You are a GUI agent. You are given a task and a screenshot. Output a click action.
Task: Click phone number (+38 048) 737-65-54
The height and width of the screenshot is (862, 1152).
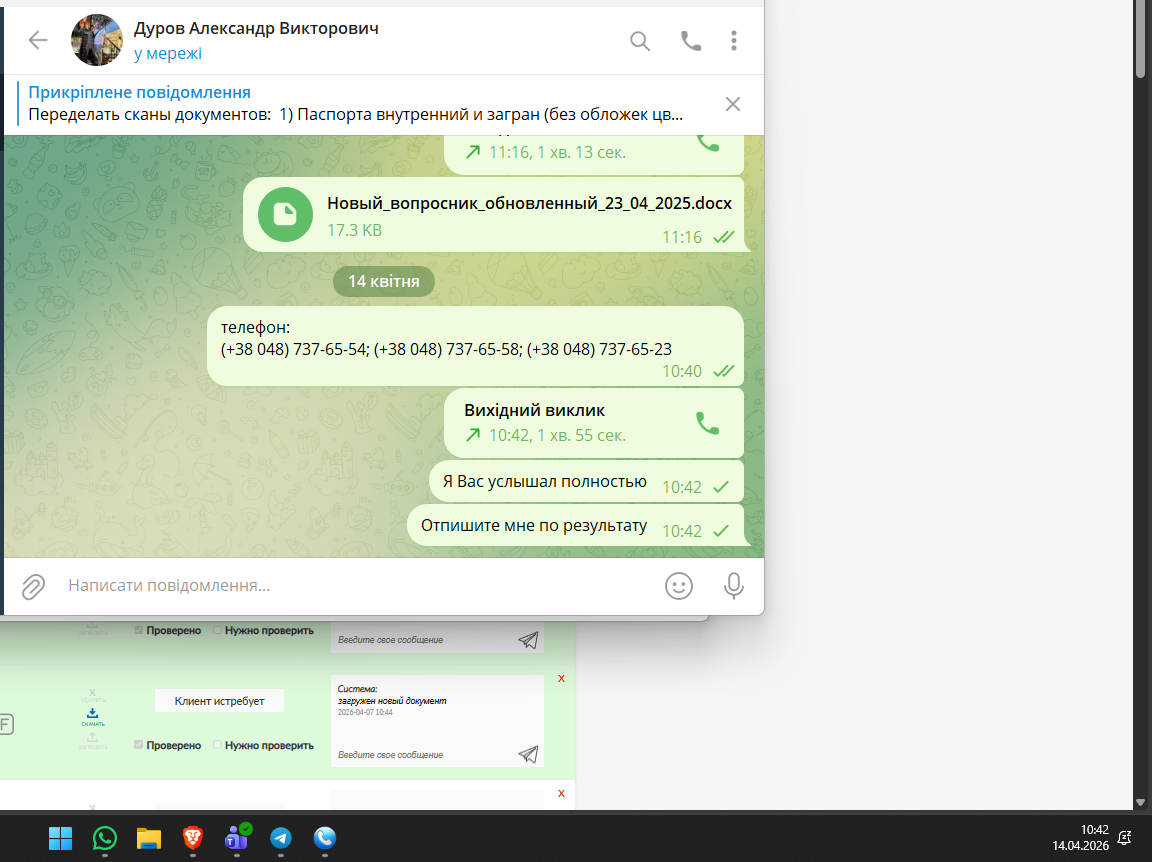(x=294, y=349)
